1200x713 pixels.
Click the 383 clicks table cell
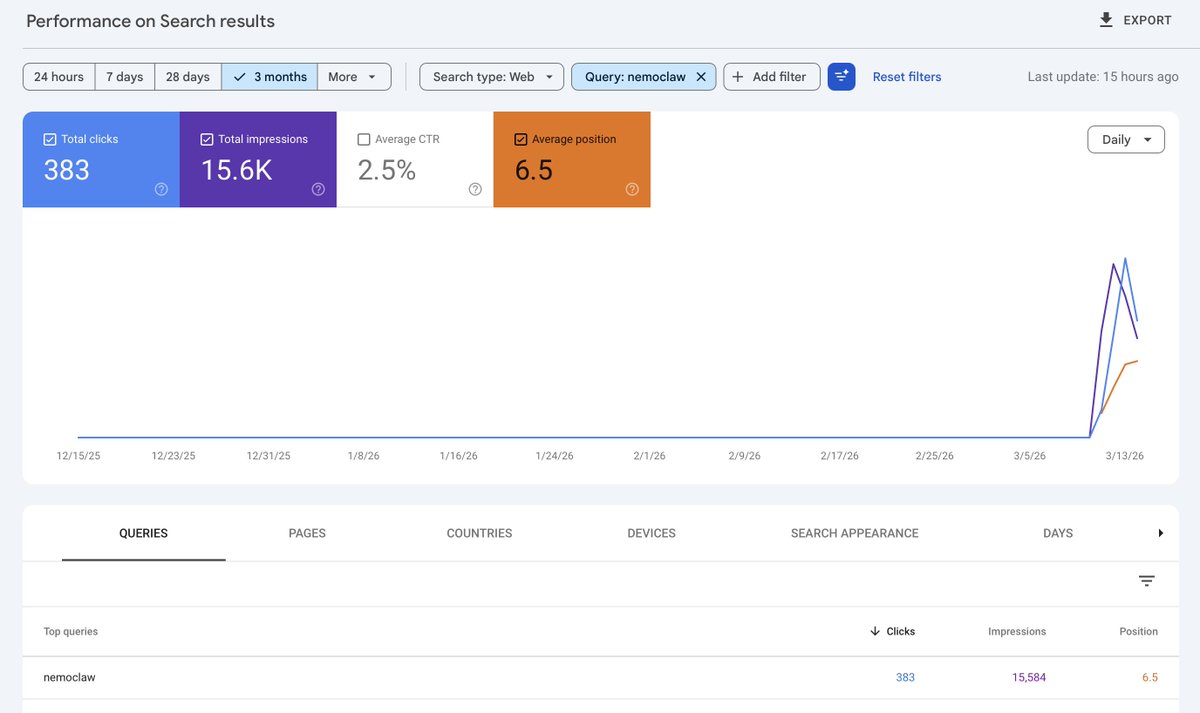pyautogui.click(x=905, y=677)
